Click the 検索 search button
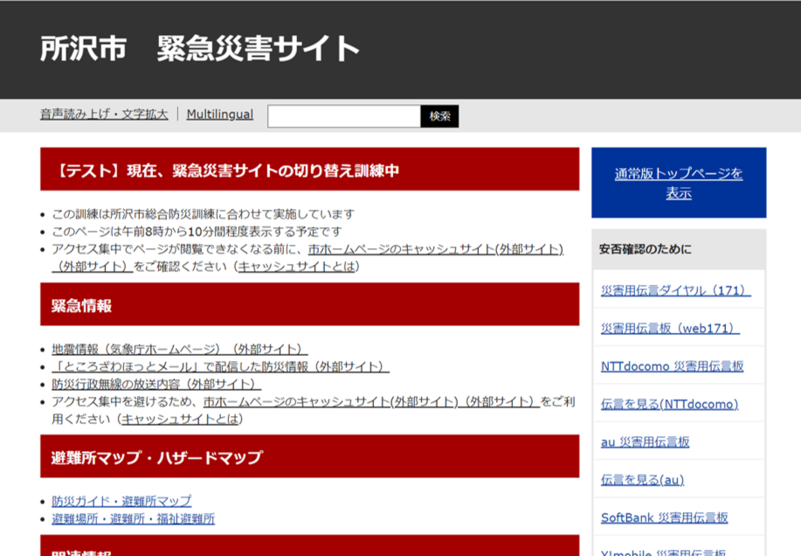Viewport: 801px width, 556px height. click(439, 116)
